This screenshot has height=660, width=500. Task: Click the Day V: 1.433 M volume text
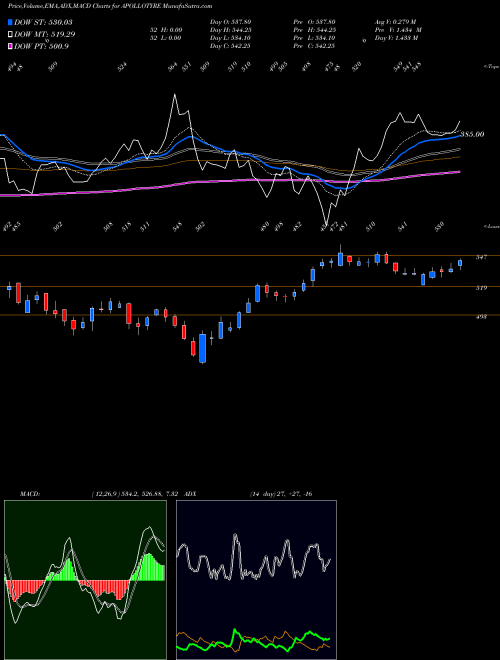coord(396,38)
